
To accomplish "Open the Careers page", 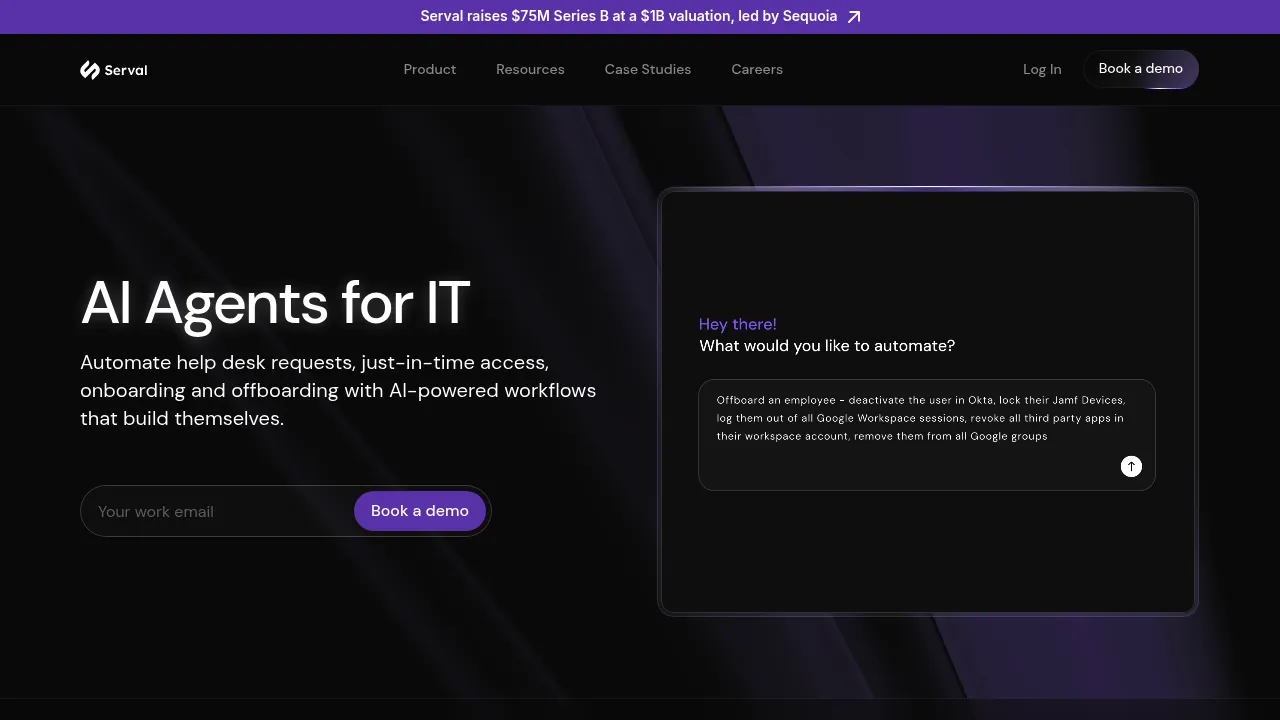I will 757,69.
